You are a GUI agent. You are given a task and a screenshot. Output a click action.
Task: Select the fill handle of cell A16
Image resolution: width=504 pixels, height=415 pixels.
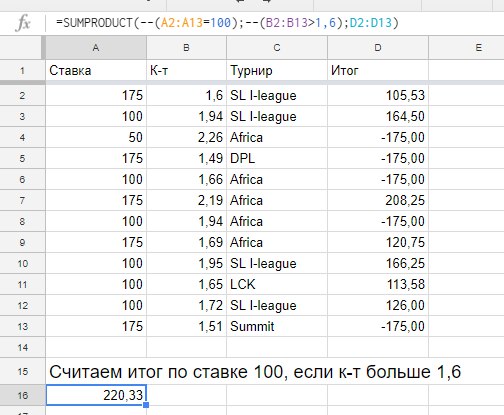[x=146, y=405]
